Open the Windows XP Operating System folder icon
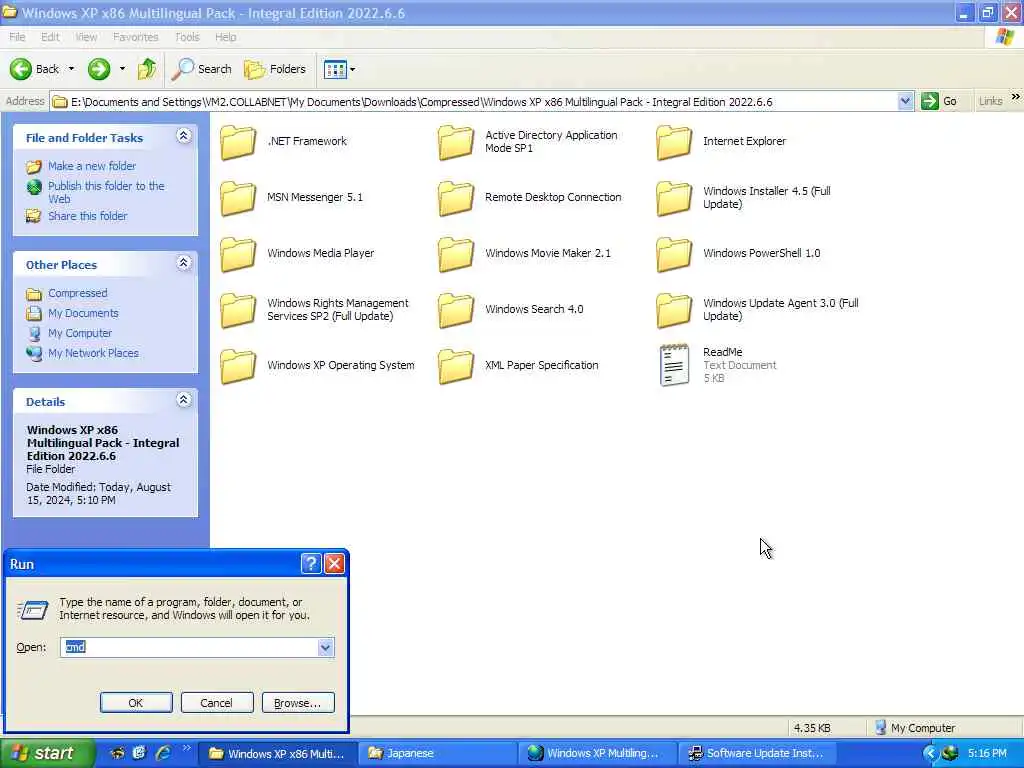The image size is (1024, 768). [238, 366]
